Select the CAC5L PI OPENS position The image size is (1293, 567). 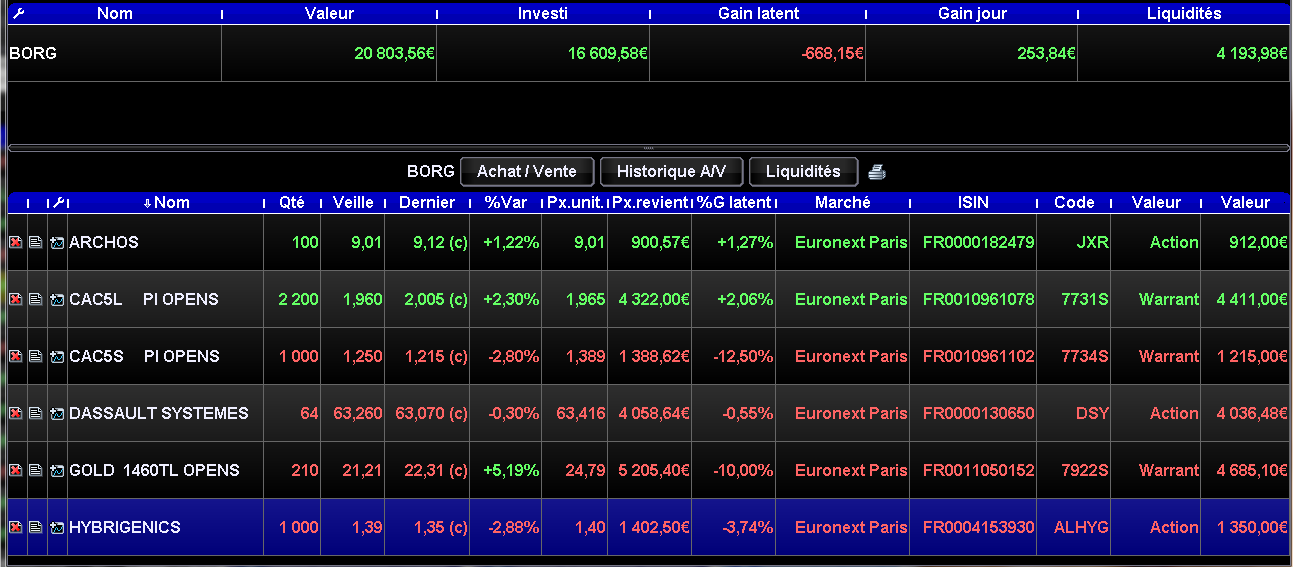pyautogui.click(x=144, y=300)
